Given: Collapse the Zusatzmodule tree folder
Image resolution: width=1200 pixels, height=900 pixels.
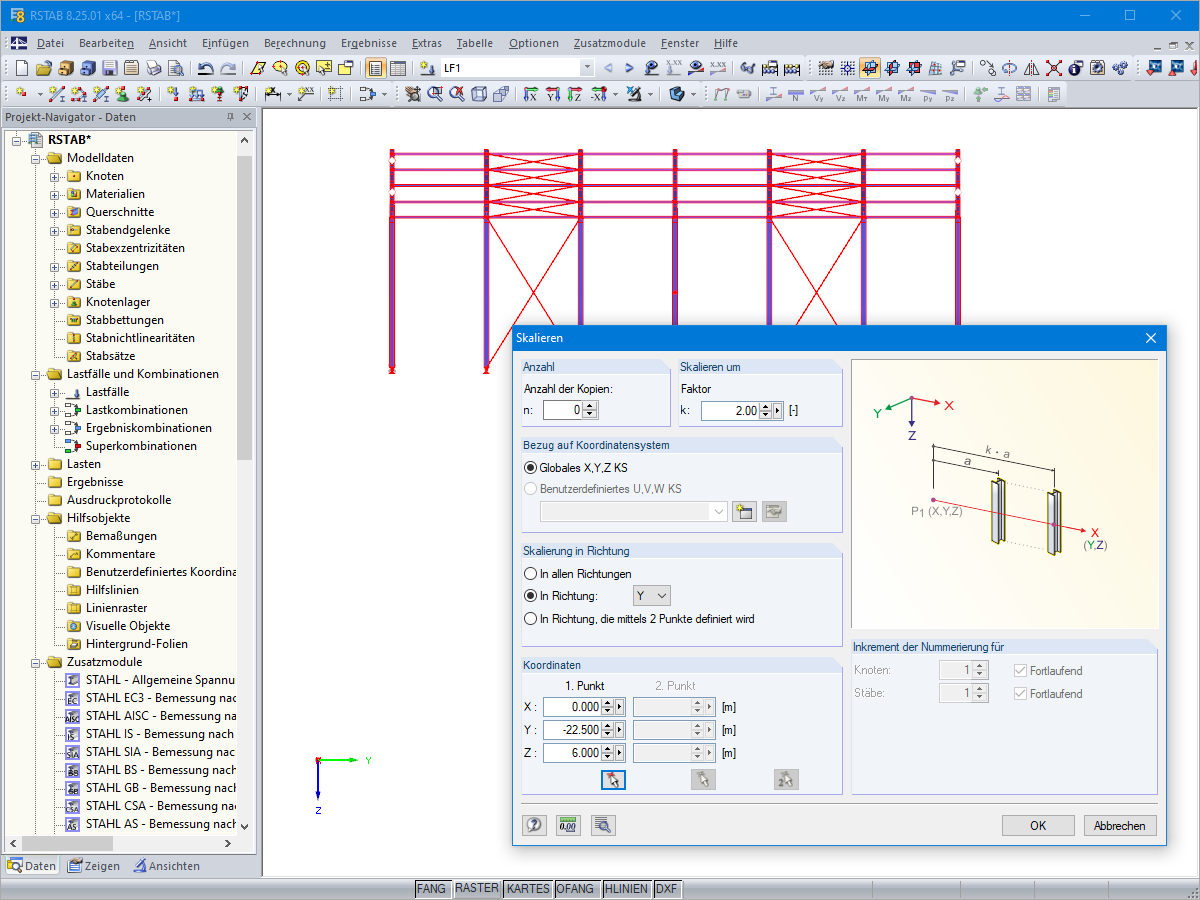Looking at the screenshot, I should 36,662.
